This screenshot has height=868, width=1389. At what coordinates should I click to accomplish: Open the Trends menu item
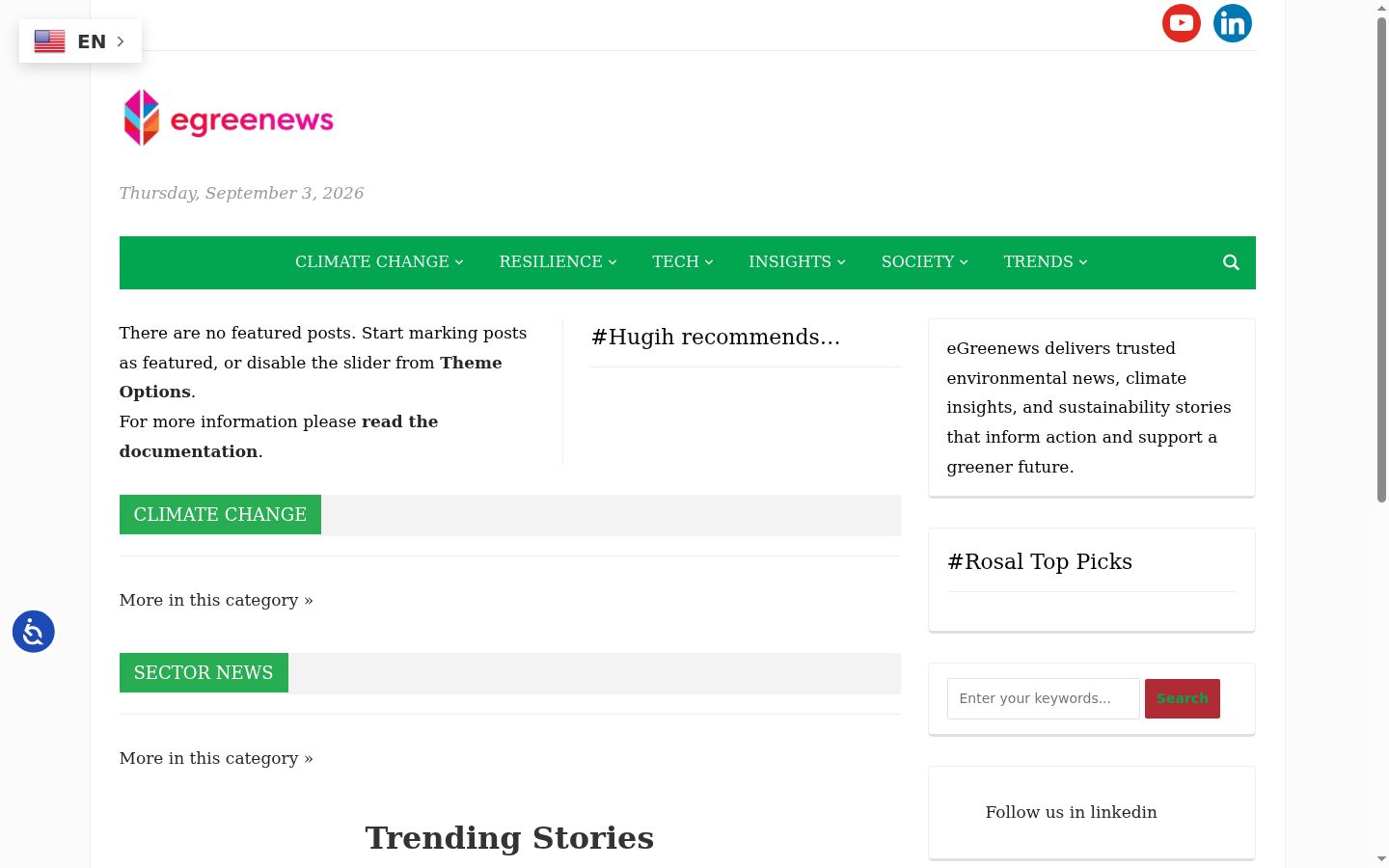point(1046,262)
